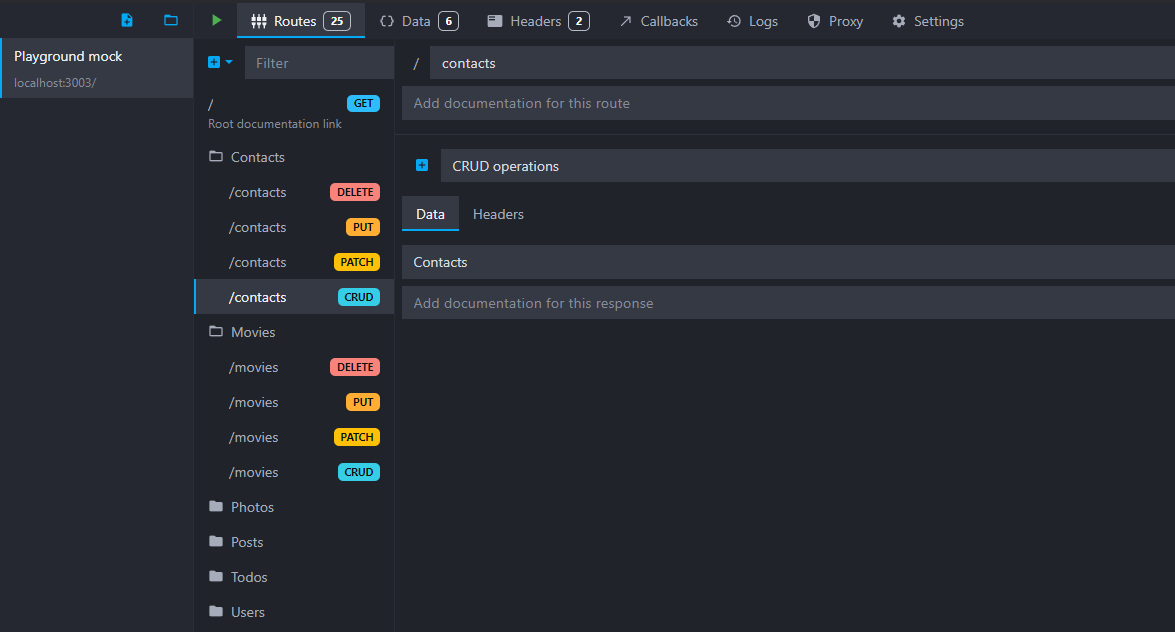Open the Proxy shield tab
The height and width of the screenshot is (632, 1175).
pyautogui.click(x=834, y=21)
